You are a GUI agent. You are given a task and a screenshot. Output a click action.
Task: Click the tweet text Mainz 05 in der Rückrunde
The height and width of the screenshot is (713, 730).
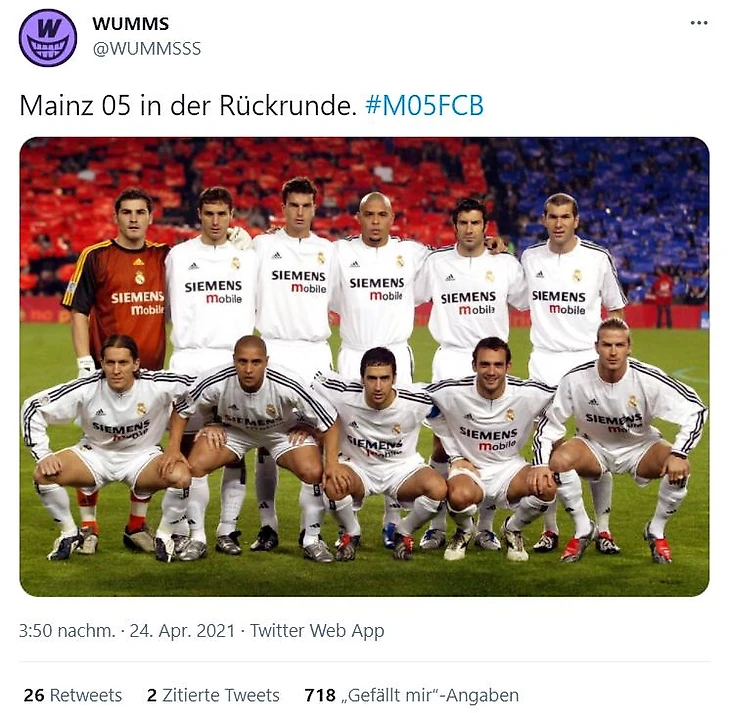pyautogui.click(x=188, y=105)
